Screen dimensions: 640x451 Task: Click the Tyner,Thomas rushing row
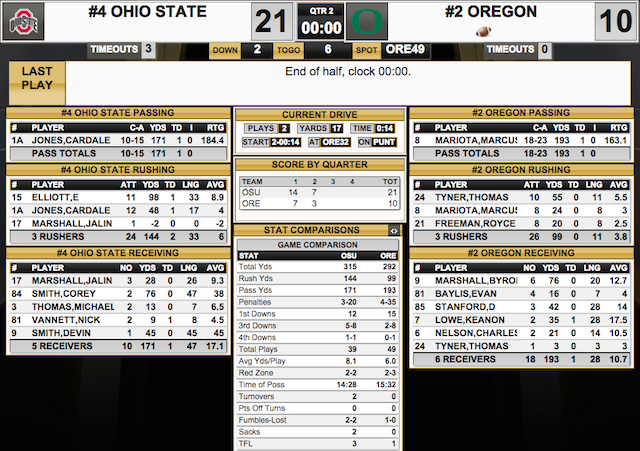(x=521, y=198)
